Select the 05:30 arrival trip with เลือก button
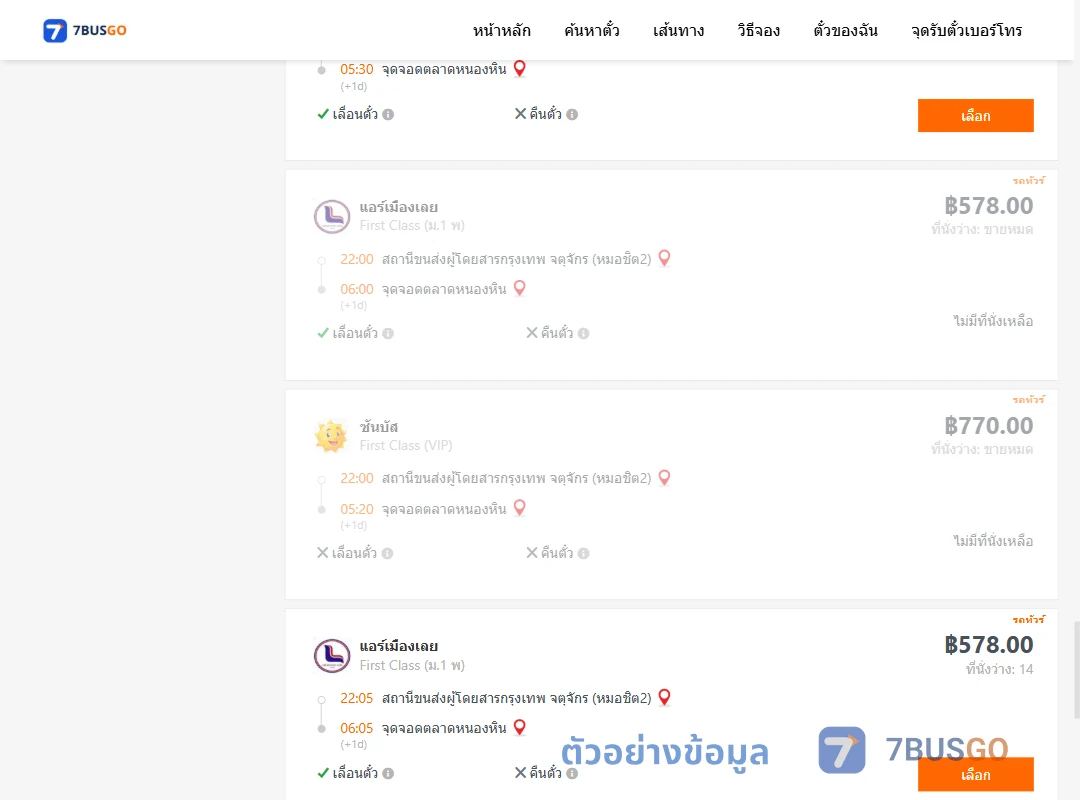 [x=975, y=115]
